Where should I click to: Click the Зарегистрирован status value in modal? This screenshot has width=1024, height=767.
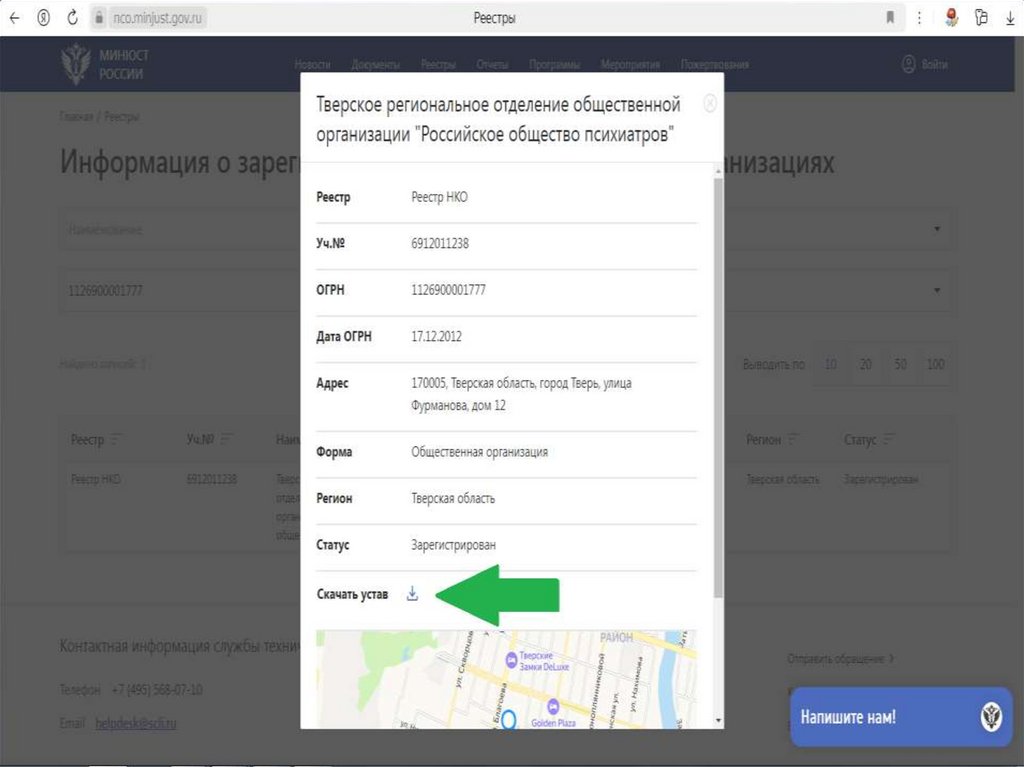(x=453, y=544)
